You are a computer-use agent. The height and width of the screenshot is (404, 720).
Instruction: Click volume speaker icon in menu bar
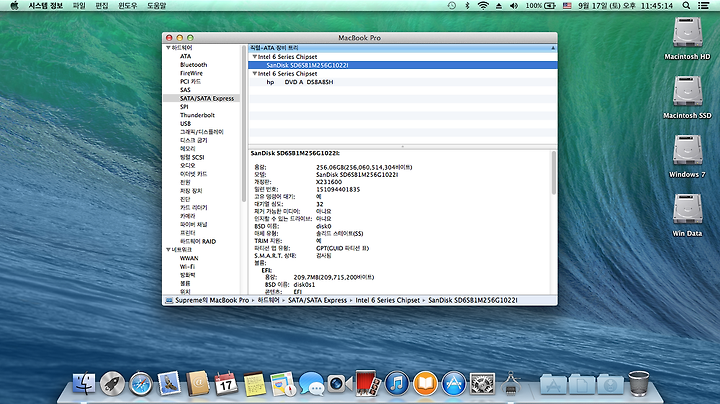514,6
